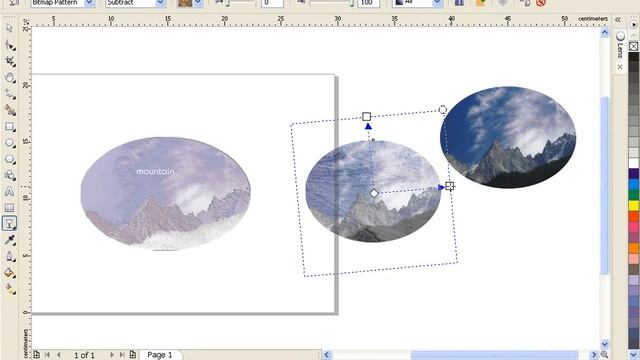Open the Subtract transparency operation dropdown
Image resolution: width=640 pixels, height=360 pixels.
coord(161,3)
